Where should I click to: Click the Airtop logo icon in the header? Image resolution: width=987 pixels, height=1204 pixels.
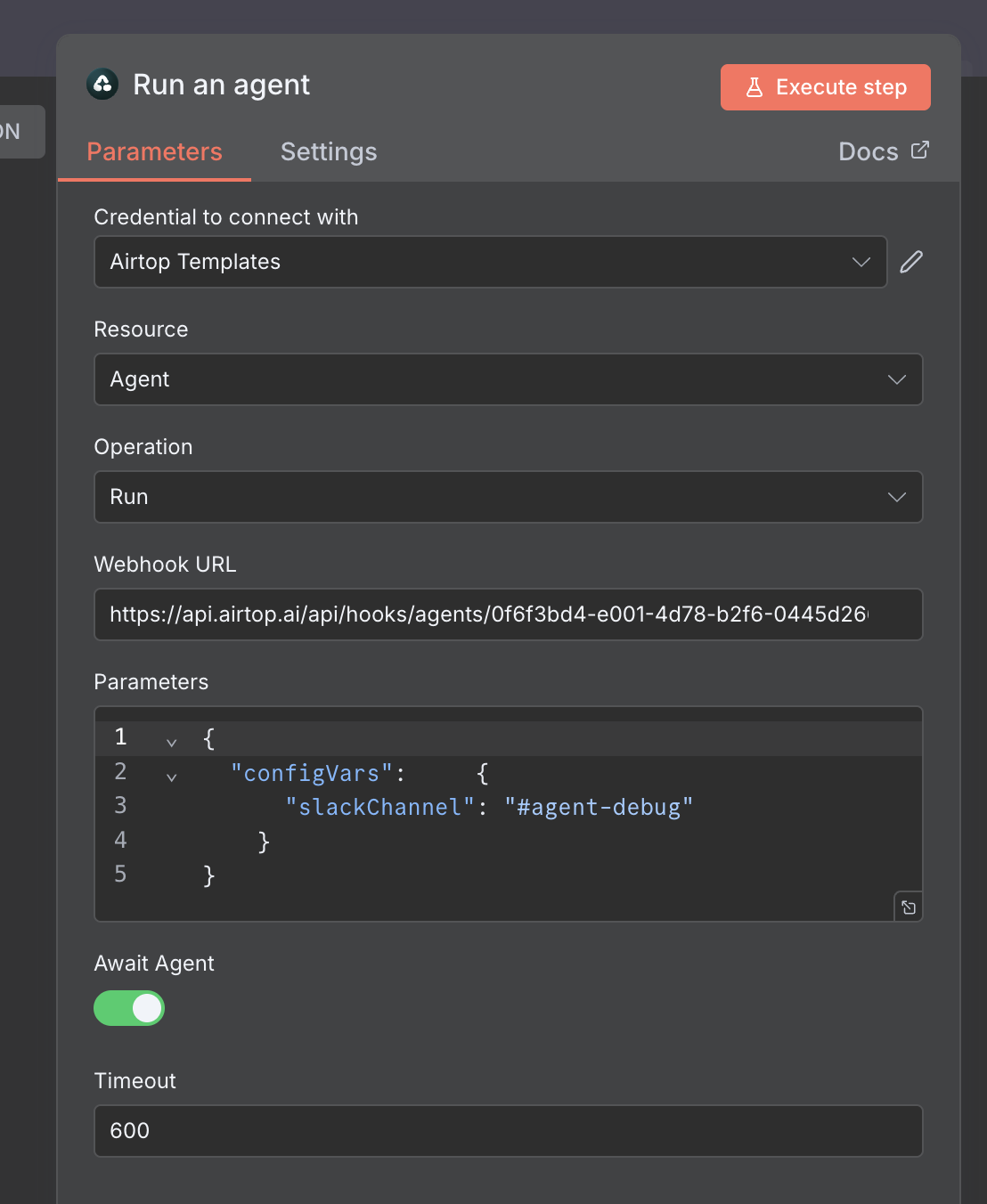click(x=102, y=84)
